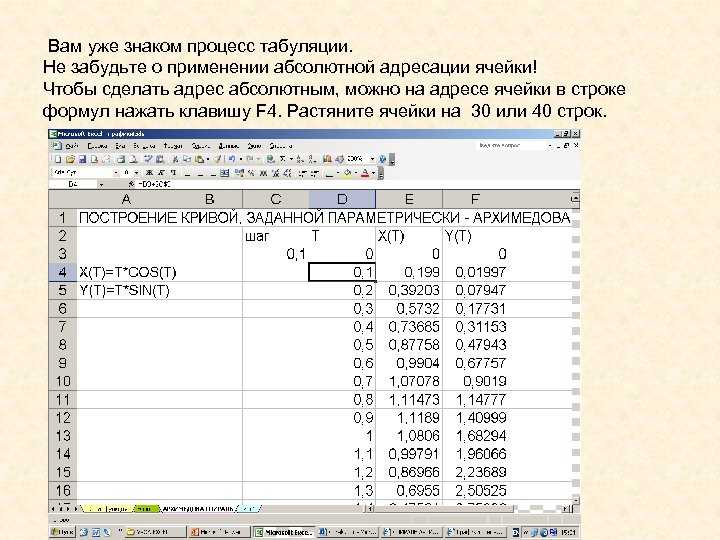Apply the yellow fill color bucket

(348, 173)
